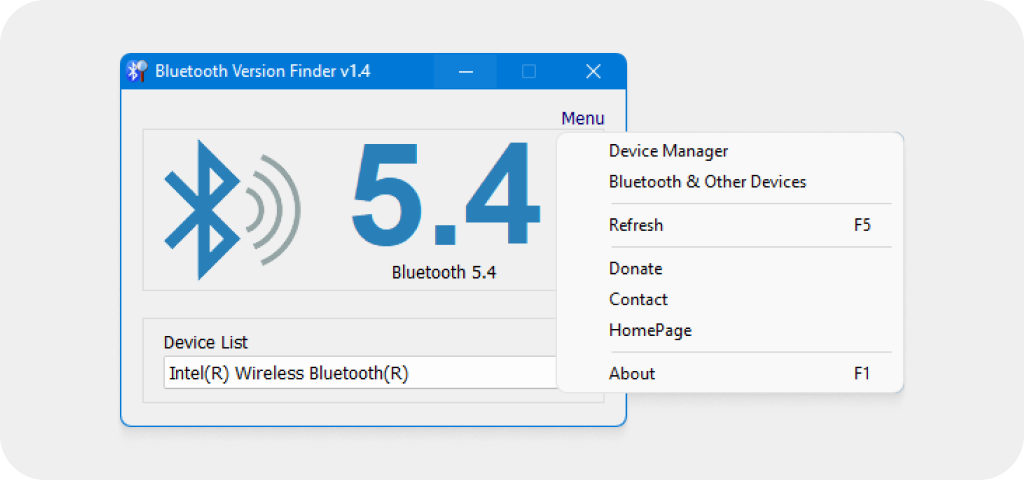Image resolution: width=1024 pixels, height=480 pixels.
Task: Click the Device List label
Action: [206, 342]
